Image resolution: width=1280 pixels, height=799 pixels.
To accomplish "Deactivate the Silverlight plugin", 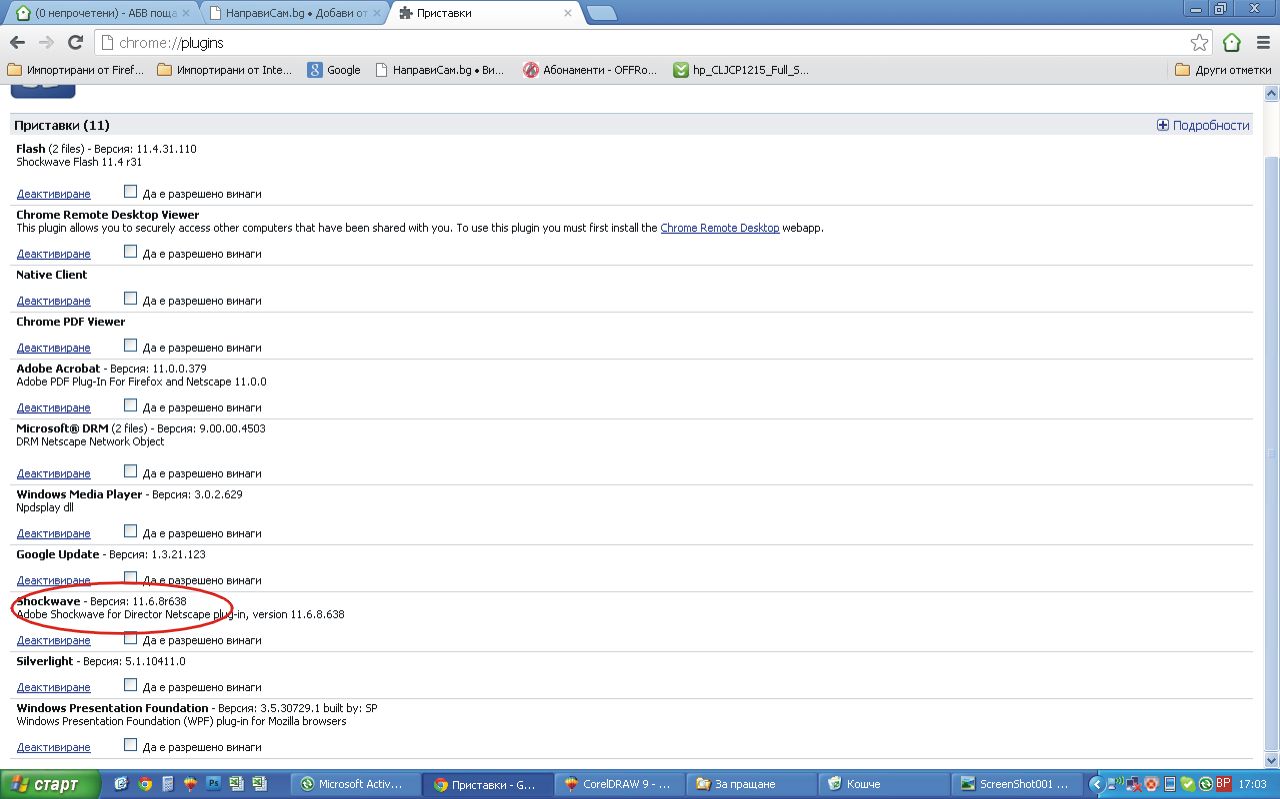I will pos(53,688).
